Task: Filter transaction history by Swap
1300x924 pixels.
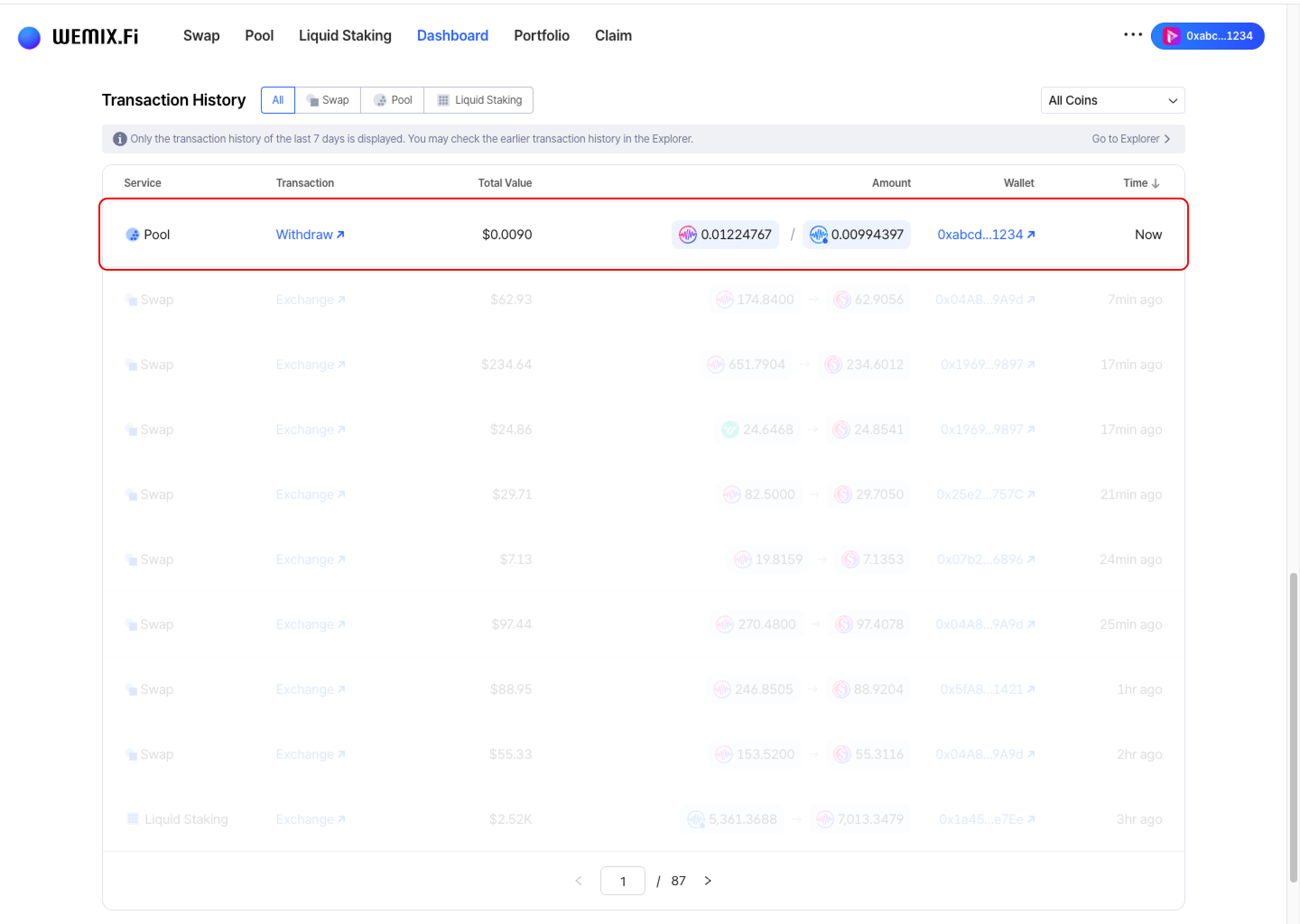Action: click(x=328, y=100)
